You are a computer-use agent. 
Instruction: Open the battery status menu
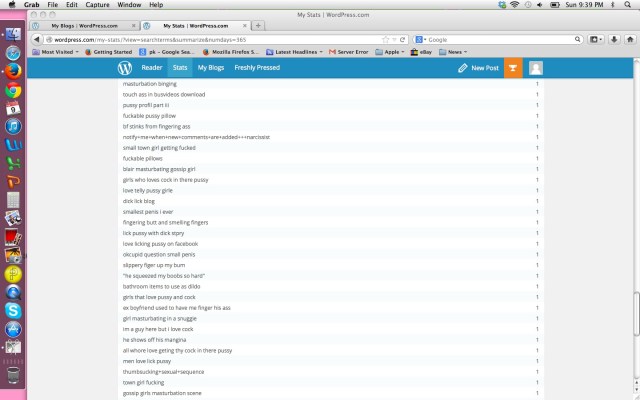point(555,4)
